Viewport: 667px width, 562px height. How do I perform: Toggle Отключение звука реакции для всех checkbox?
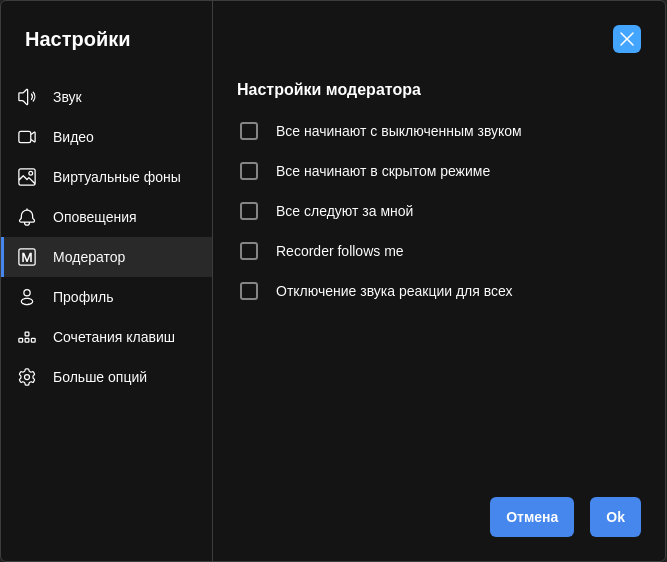249,291
